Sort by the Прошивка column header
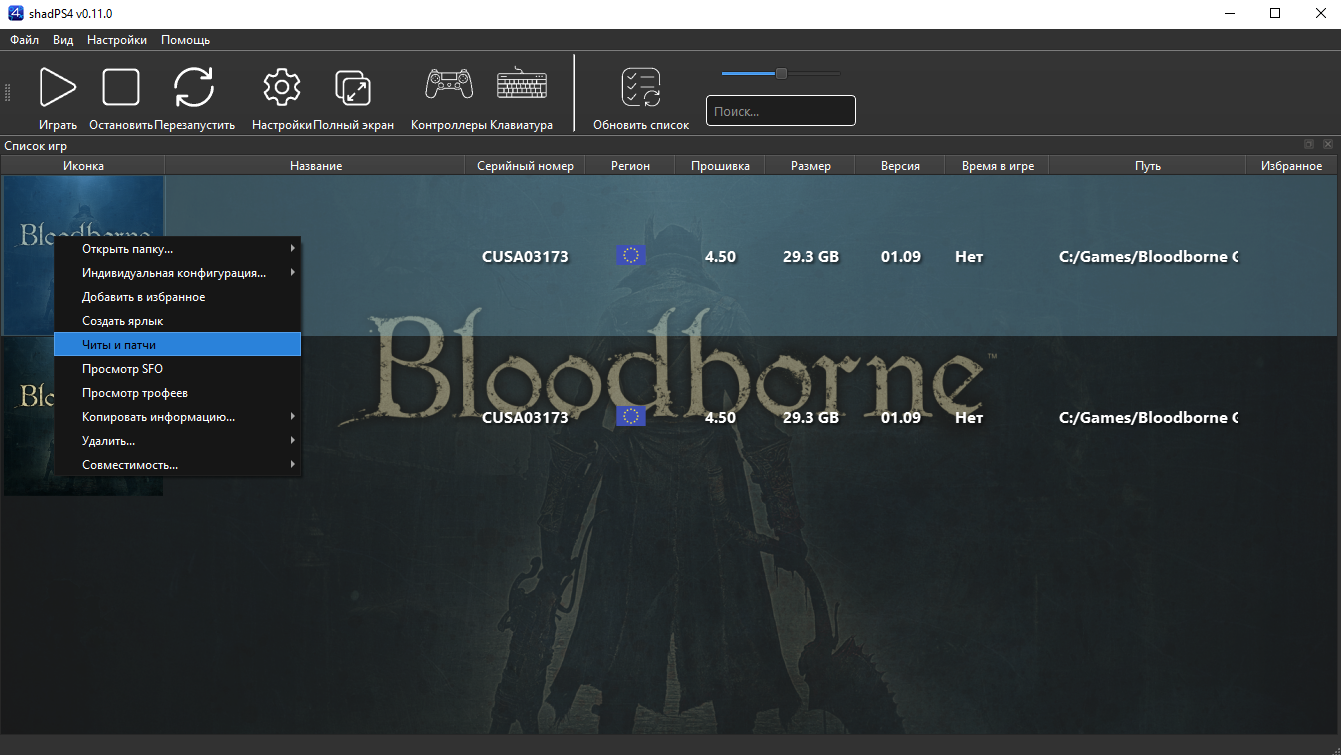 (x=720, y=166)
